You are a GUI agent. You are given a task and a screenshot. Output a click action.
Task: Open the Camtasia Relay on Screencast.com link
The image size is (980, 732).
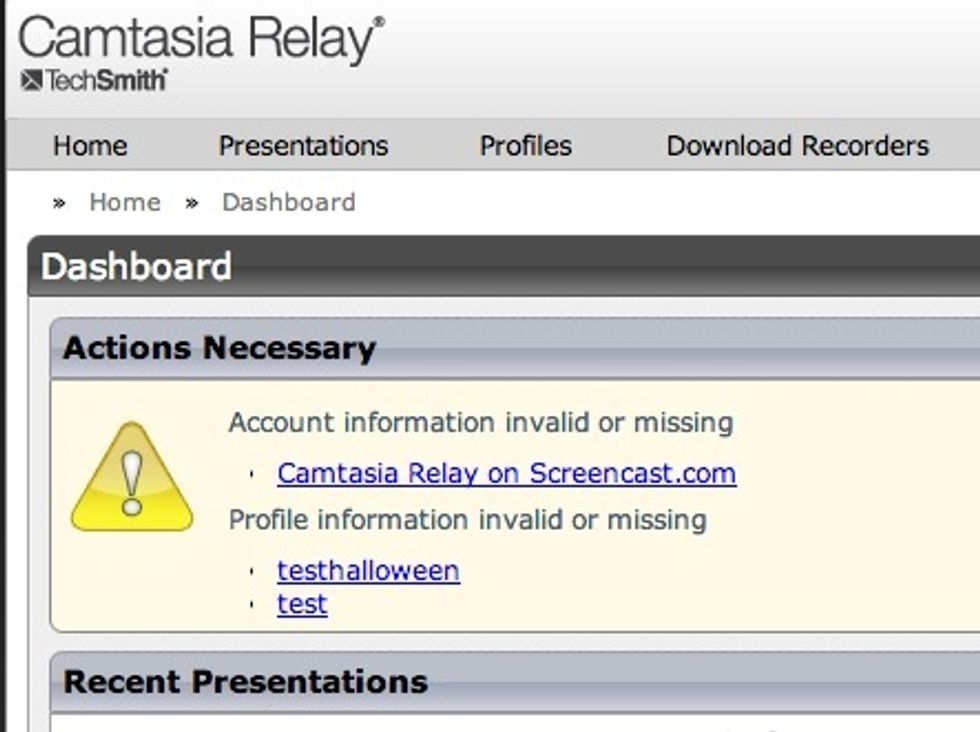(x=506, y=473)
